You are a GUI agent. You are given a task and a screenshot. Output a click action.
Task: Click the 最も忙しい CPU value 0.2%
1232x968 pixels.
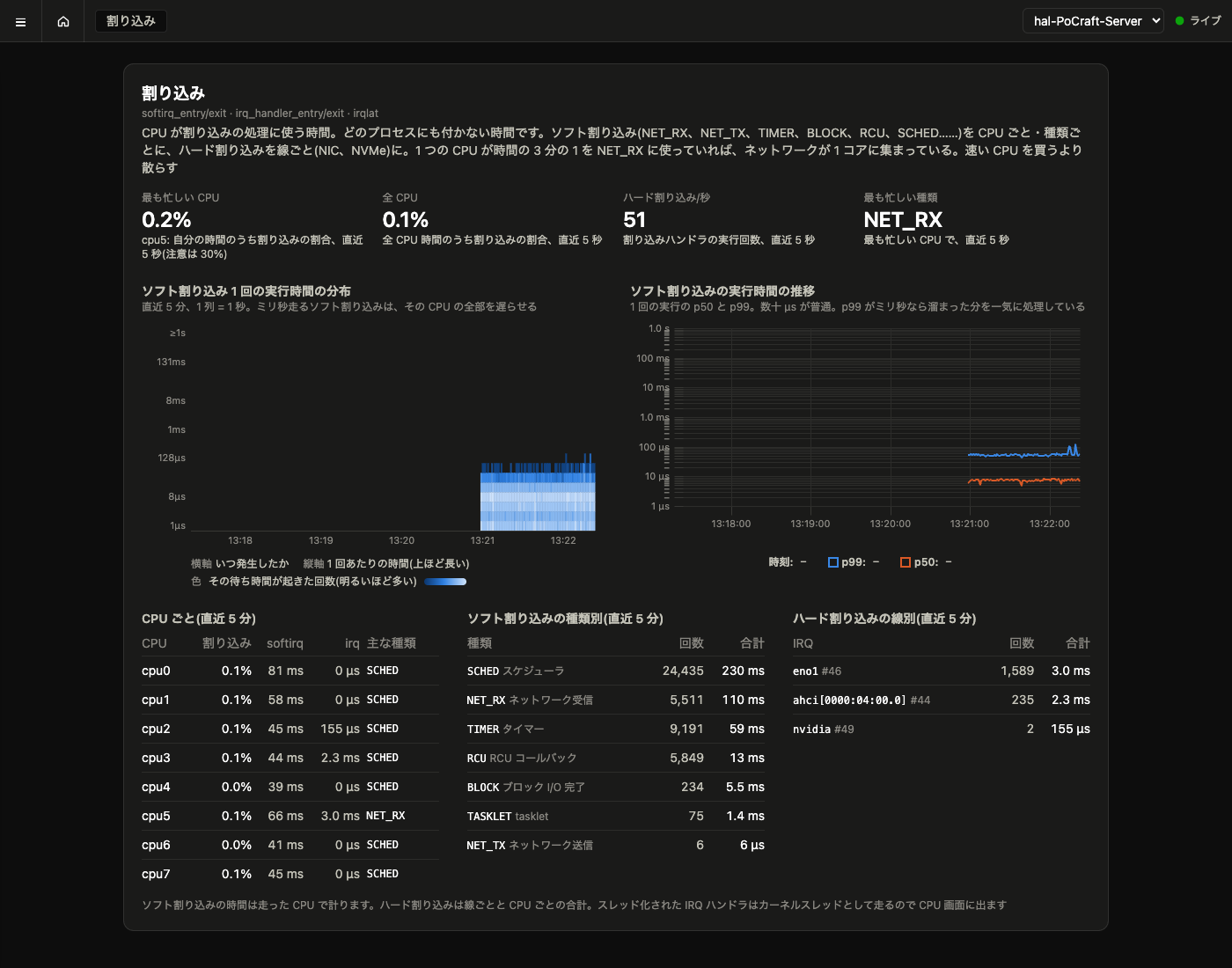[166, 220]
